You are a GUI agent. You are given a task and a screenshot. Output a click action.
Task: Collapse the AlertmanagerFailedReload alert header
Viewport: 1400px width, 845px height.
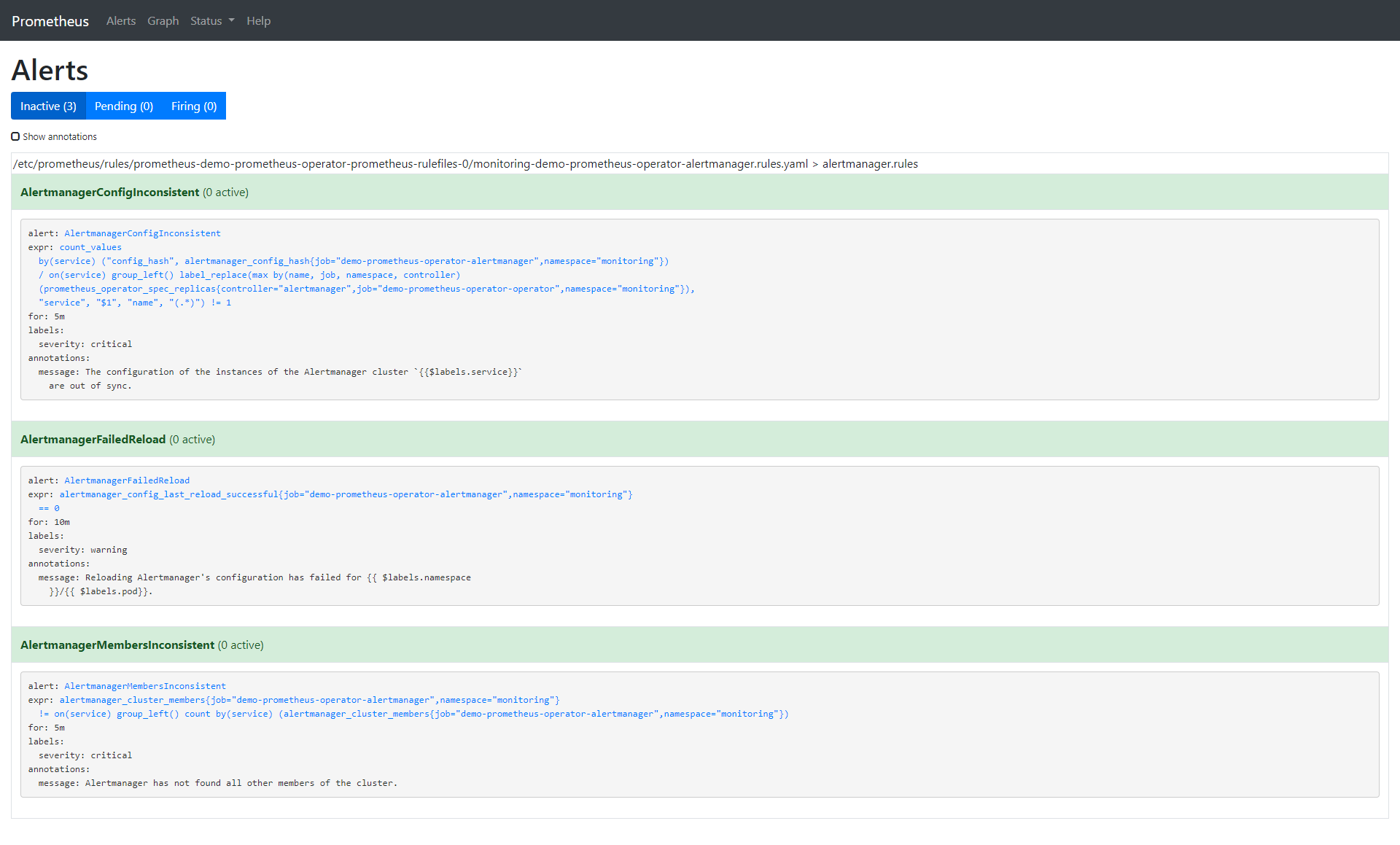tap(93, 439)
